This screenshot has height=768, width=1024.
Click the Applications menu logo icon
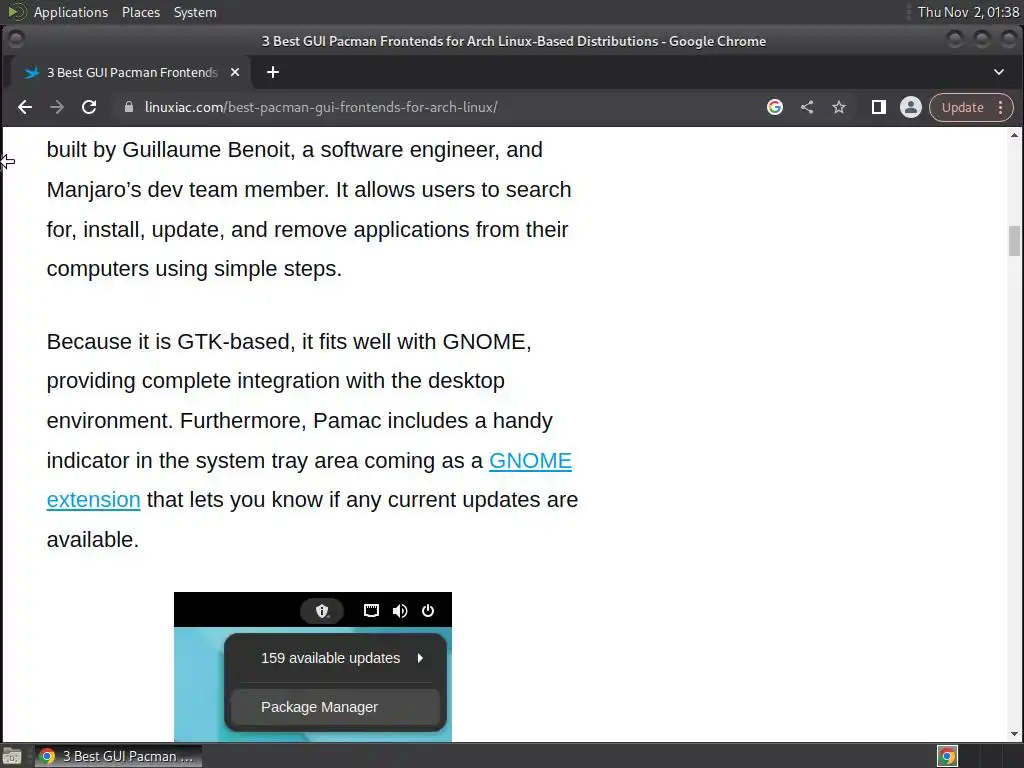(x=17, y=12)
